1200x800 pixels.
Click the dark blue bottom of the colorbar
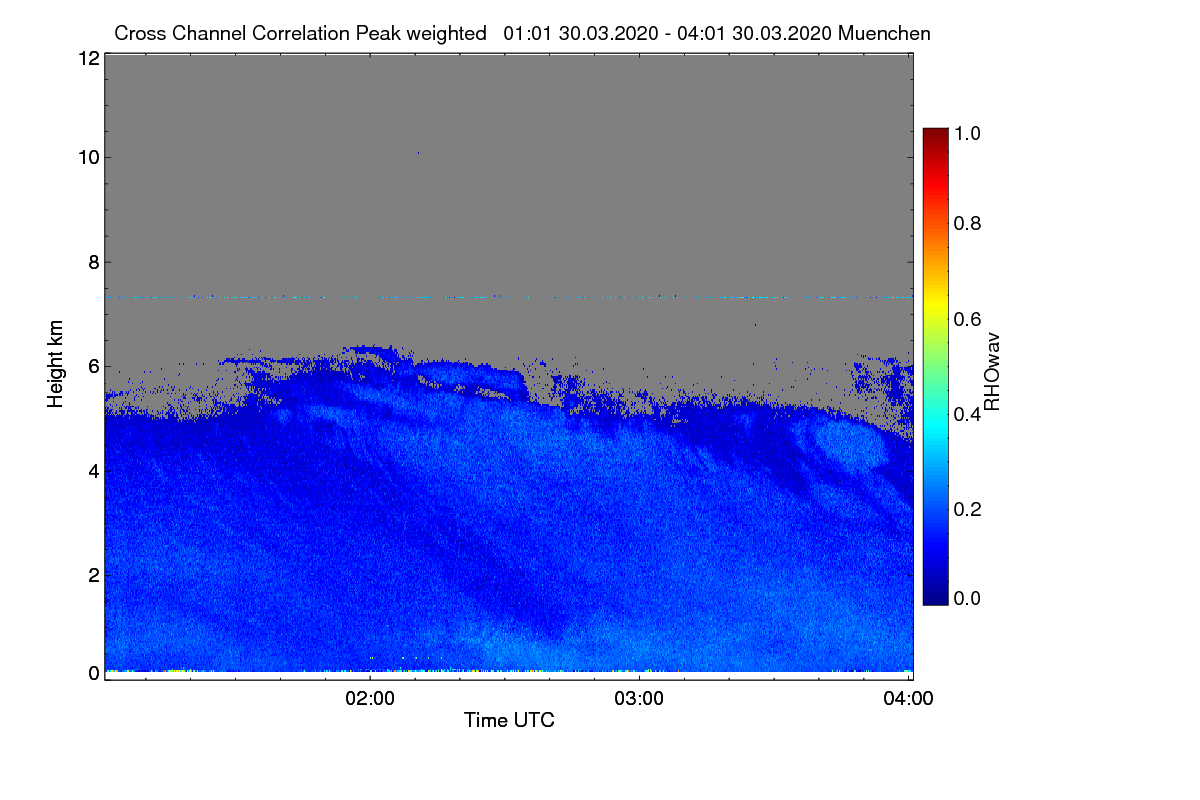934,596
